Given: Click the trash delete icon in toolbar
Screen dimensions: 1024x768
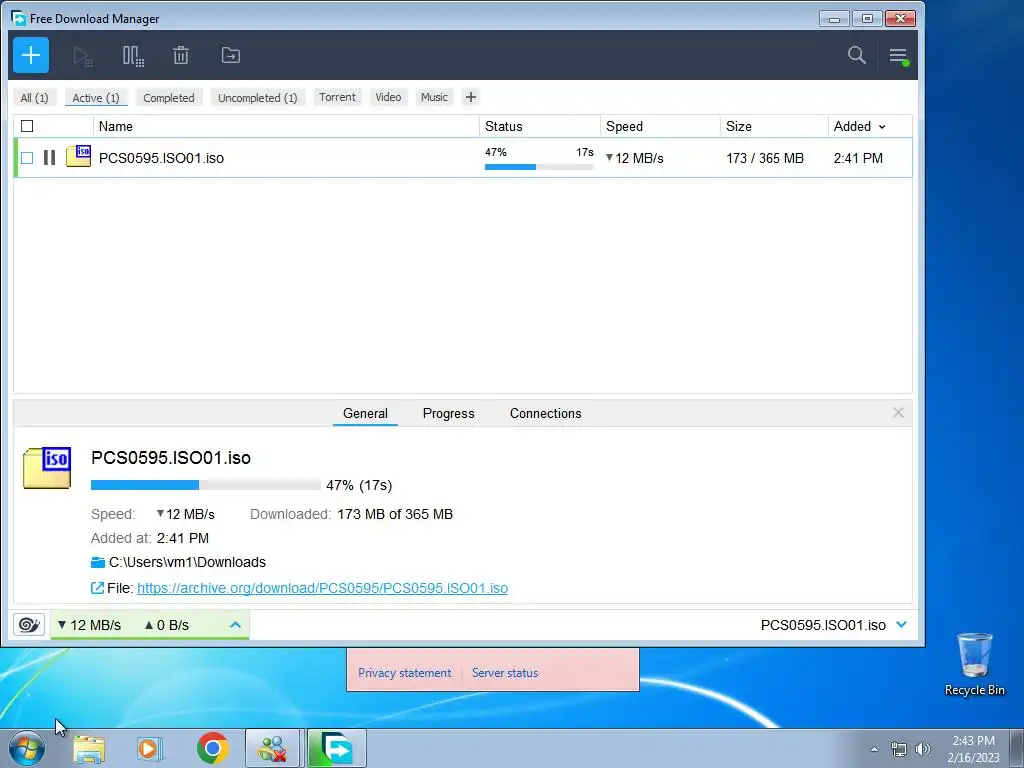Looking at the screenshot, I should 181,56.
